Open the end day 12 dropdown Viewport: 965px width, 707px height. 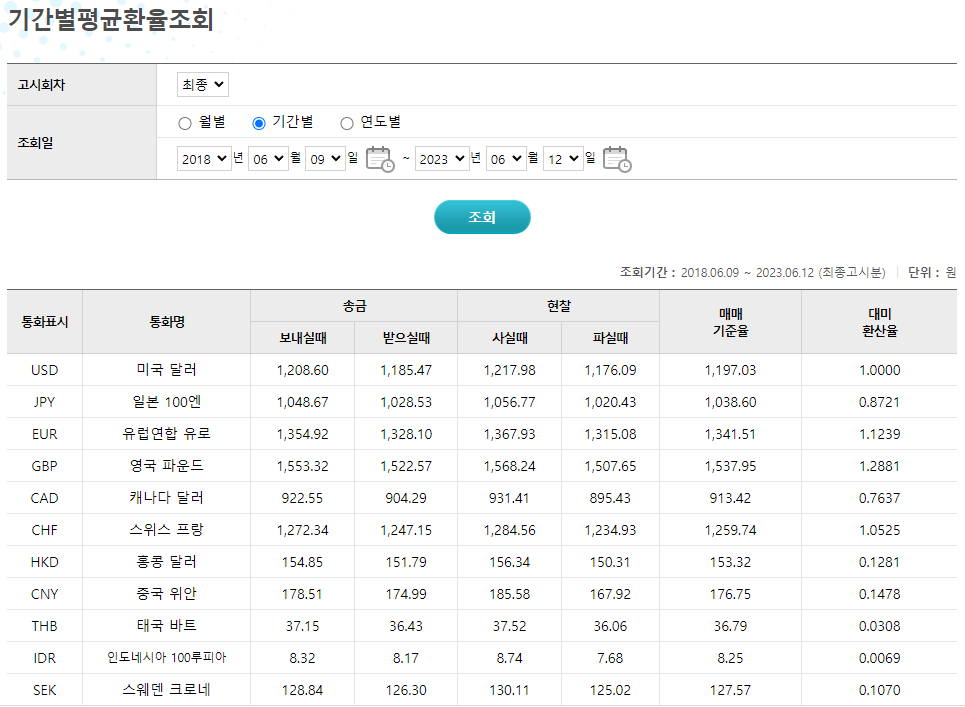pyautogui.click(x=562, y=158)
